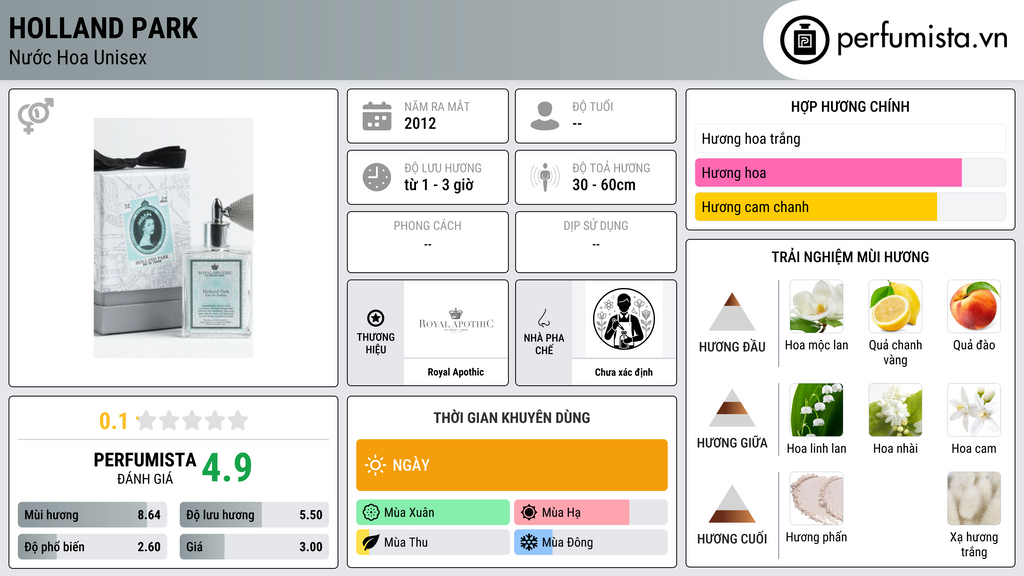Click the TRẢI NGHIỆM MÙI HƯƠNG heading
1024x576 pixels.
coord(850,257)
